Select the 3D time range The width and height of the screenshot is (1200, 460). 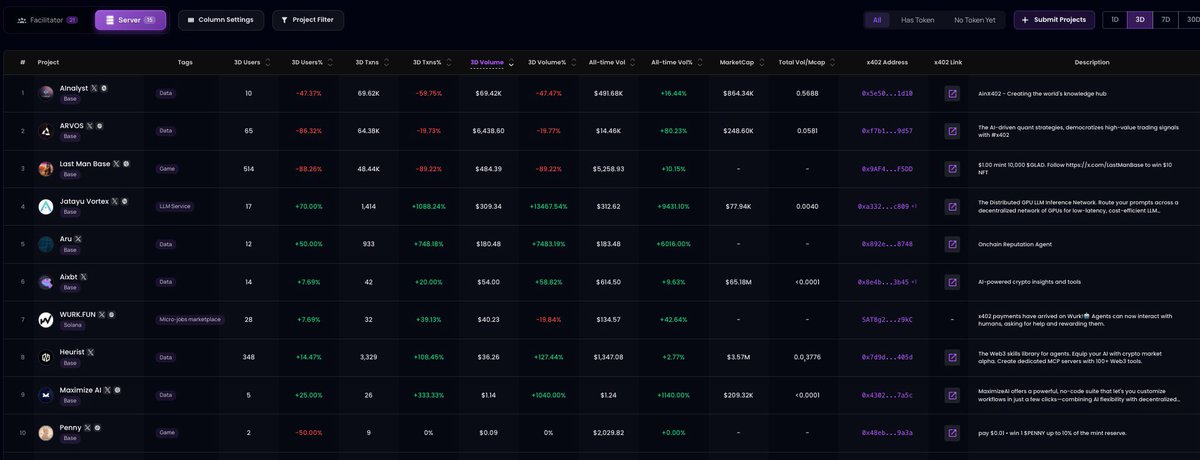click(1140, 20)
